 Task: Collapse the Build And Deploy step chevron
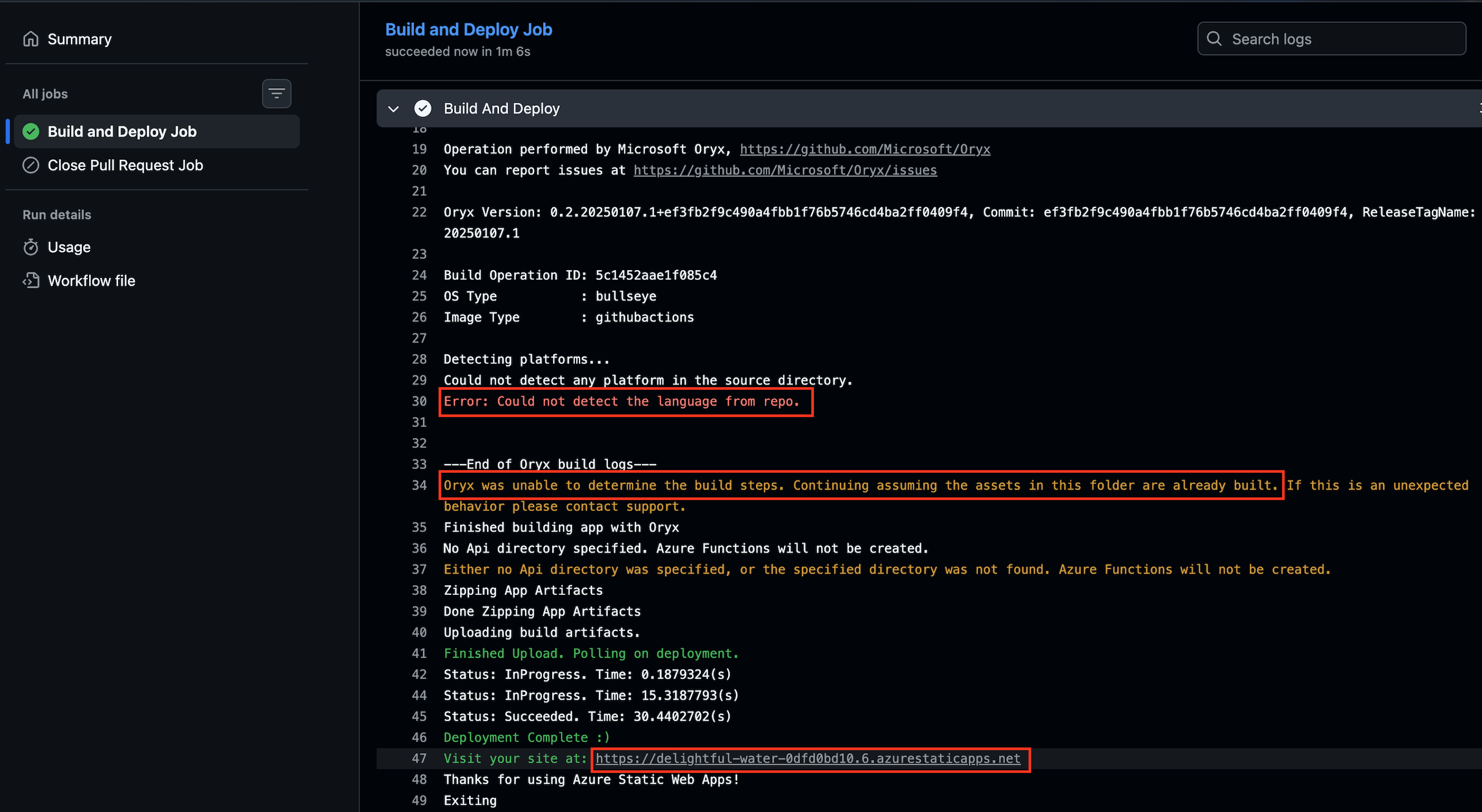point(393,109)
